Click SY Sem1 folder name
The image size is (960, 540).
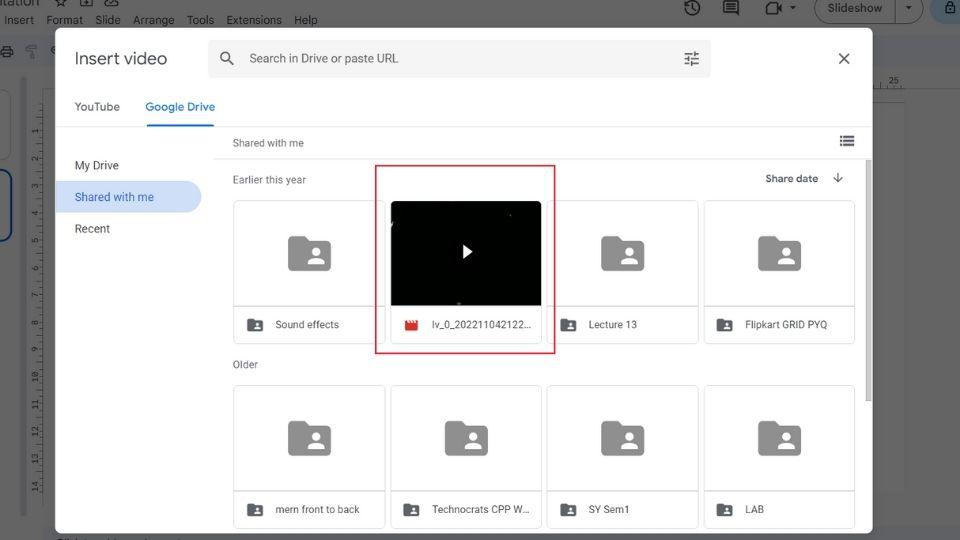pos(609,509)
